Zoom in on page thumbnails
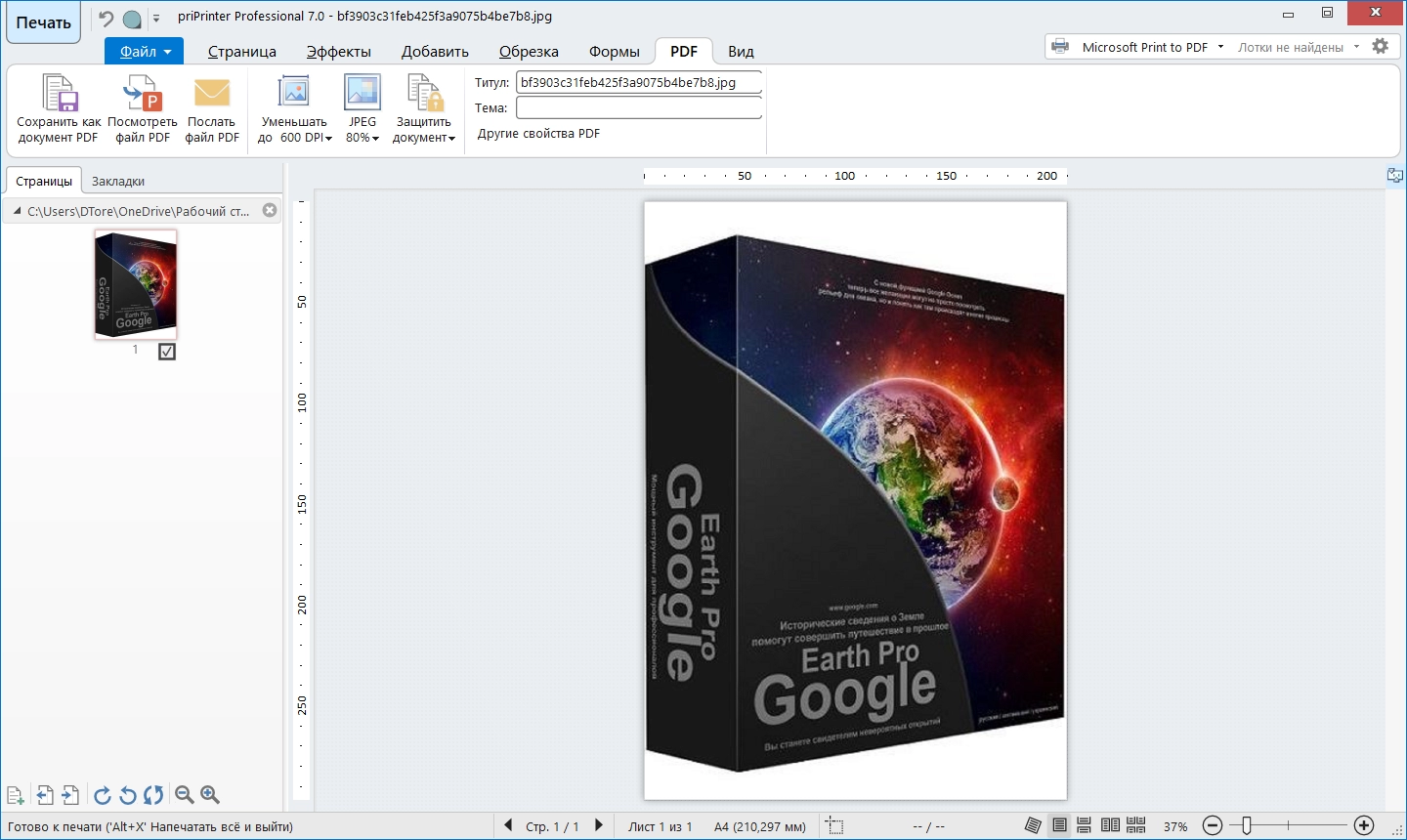This screenshot has width=1407, height=840. point(210,795)
